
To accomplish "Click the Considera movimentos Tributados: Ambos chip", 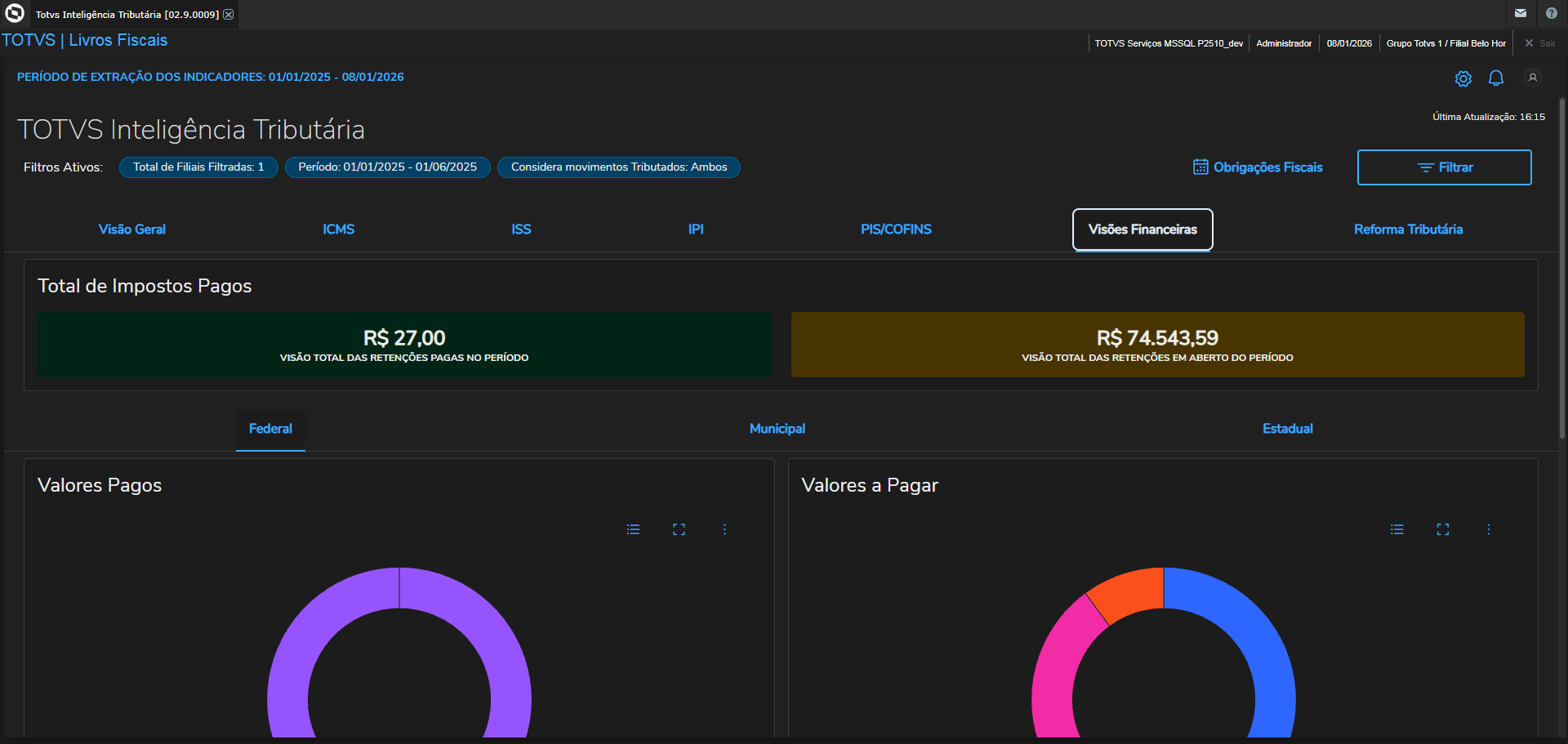I will coord(619,167).
